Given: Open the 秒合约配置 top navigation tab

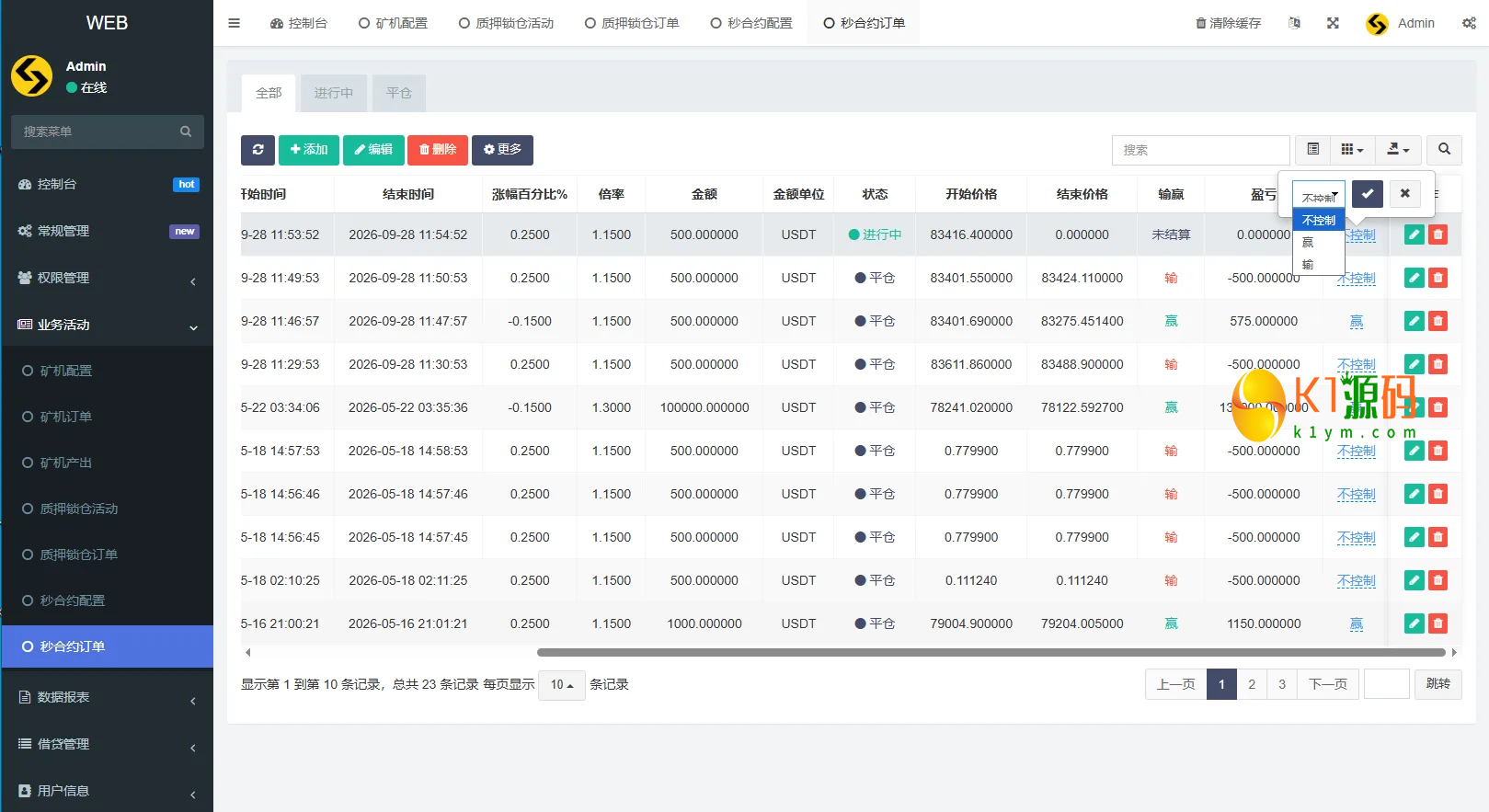Looking at the screenshot, I should coord(751,23).
